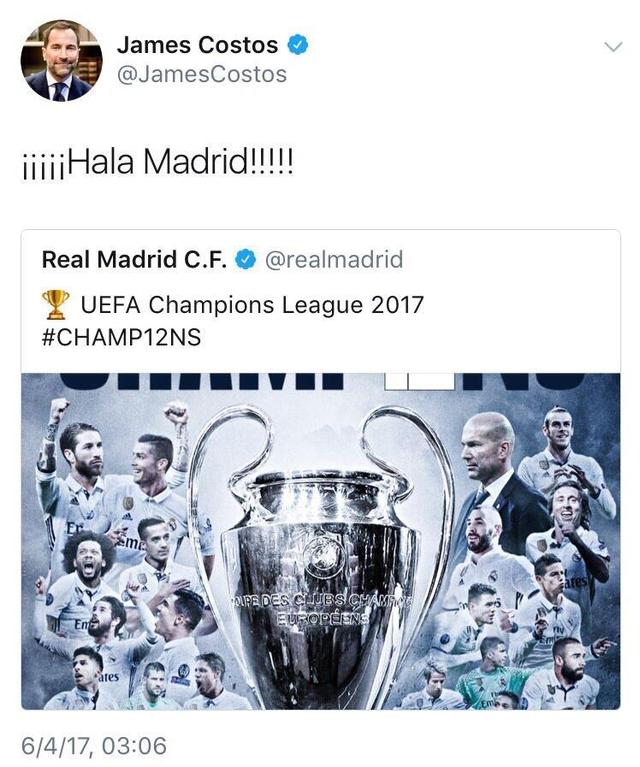Click the 6/4/17, 03:06 timestamp
The image size is (640, 767).
94,746
